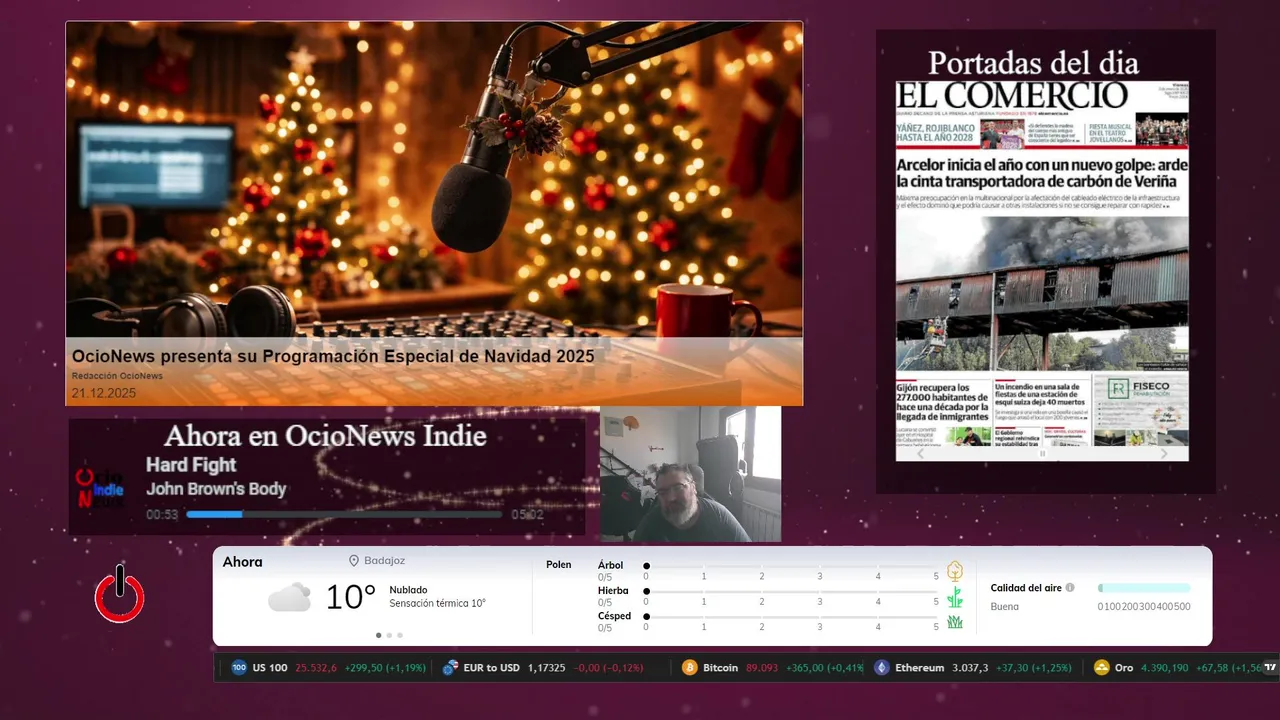
Task: Go to previous newspaper front page arrow
Action: click(921, 453)
